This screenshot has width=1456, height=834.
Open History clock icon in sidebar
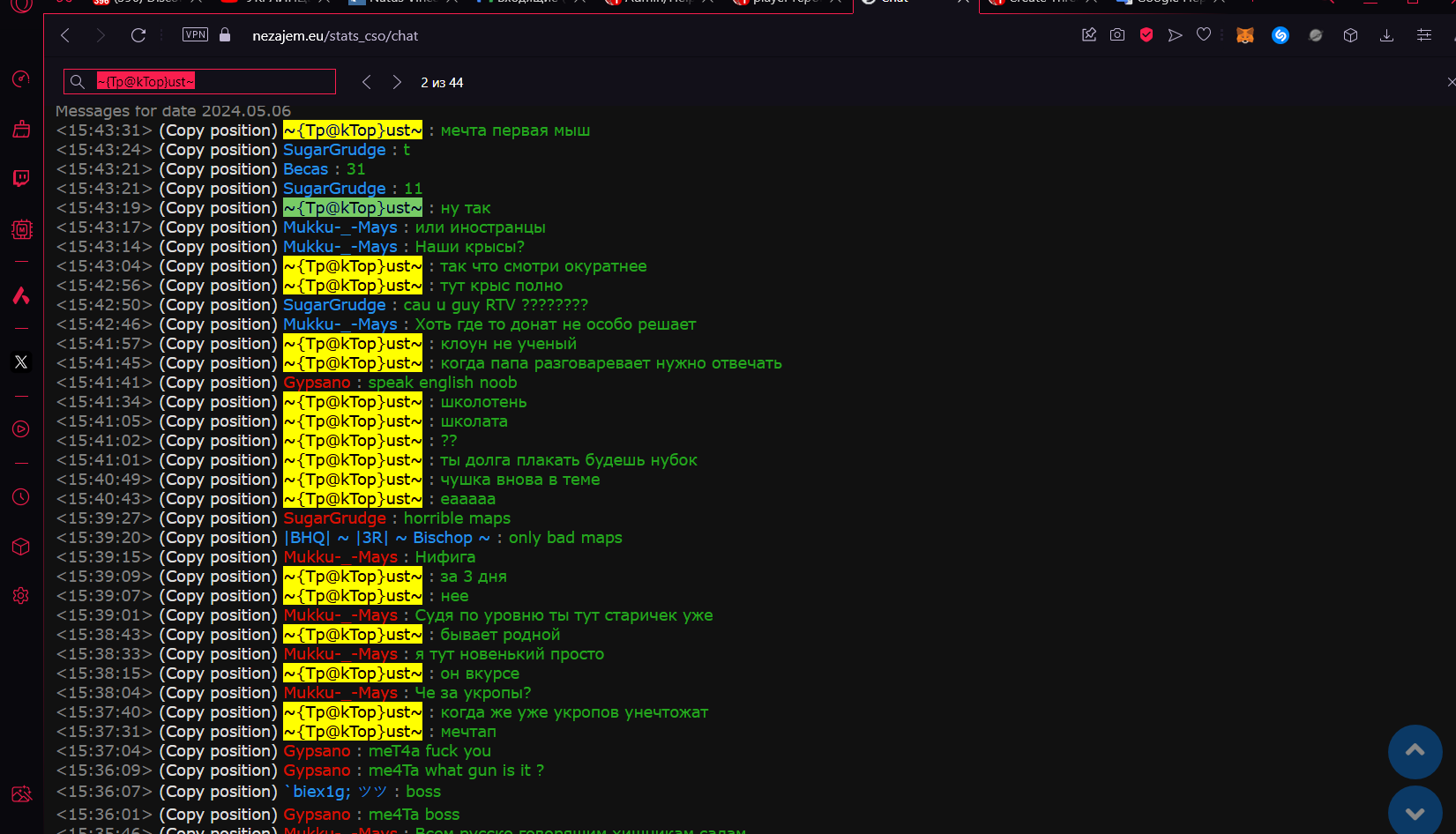pos(21,497)
